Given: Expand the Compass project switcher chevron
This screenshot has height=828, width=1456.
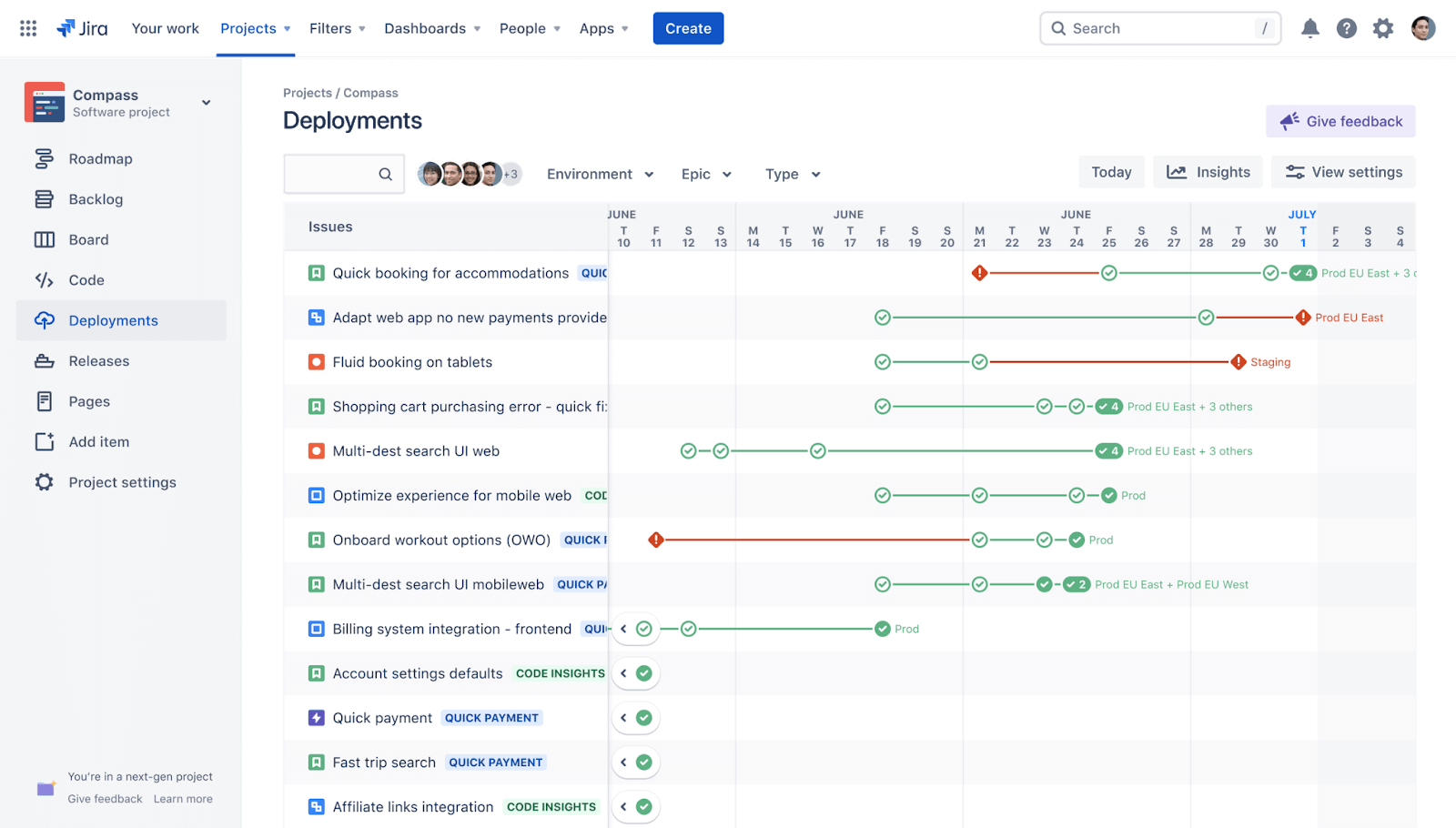Looking at the screenshot, I should 207,102.
